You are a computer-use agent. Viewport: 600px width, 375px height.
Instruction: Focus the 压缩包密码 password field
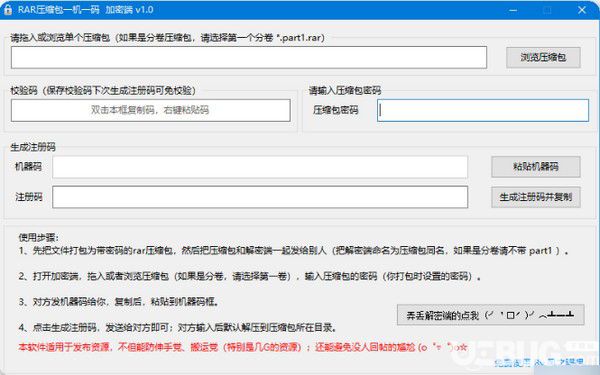click(x=483, y=110)
